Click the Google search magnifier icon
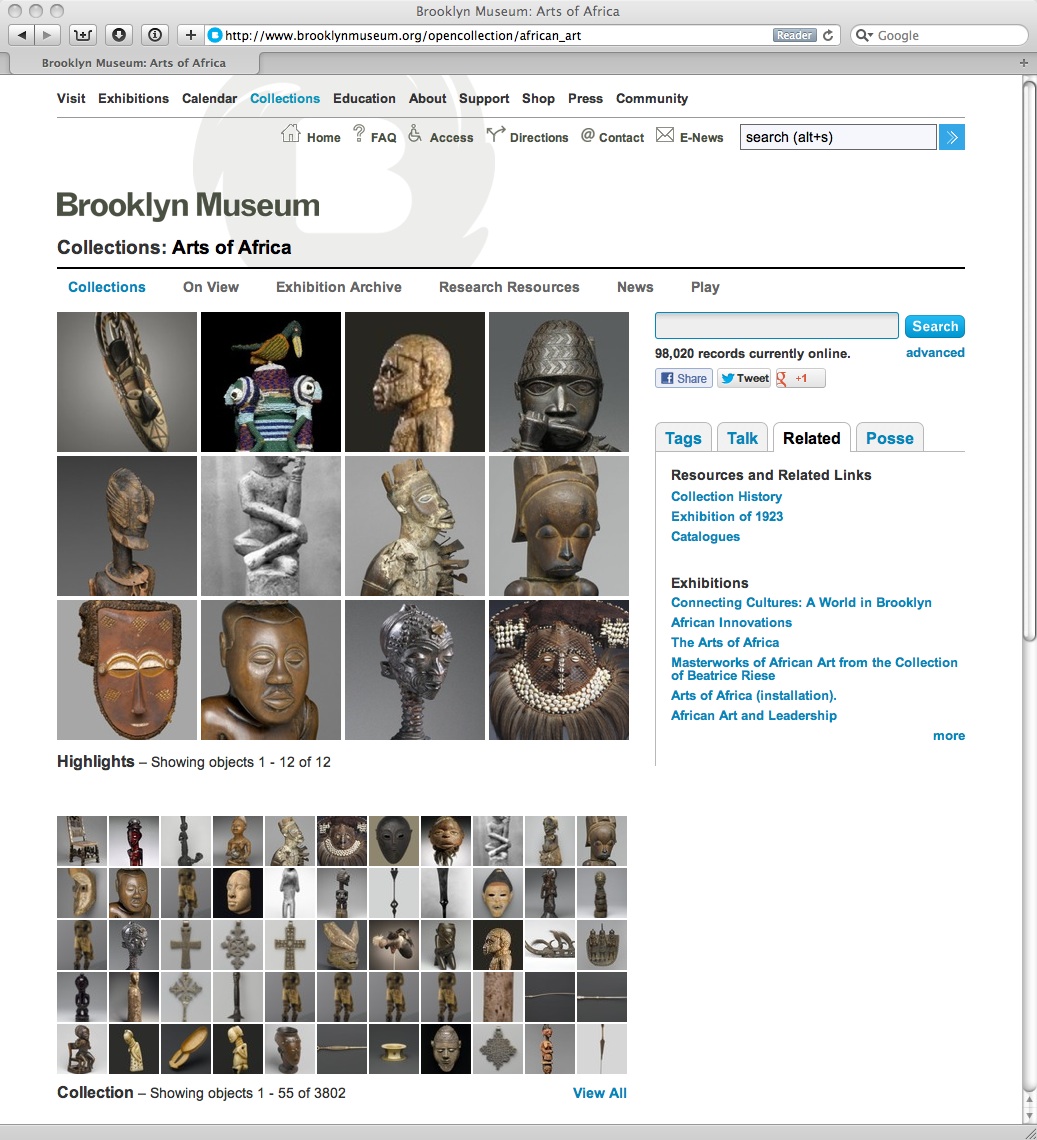Viewport: 1037px width, 1140px height. tap(863, 35)
